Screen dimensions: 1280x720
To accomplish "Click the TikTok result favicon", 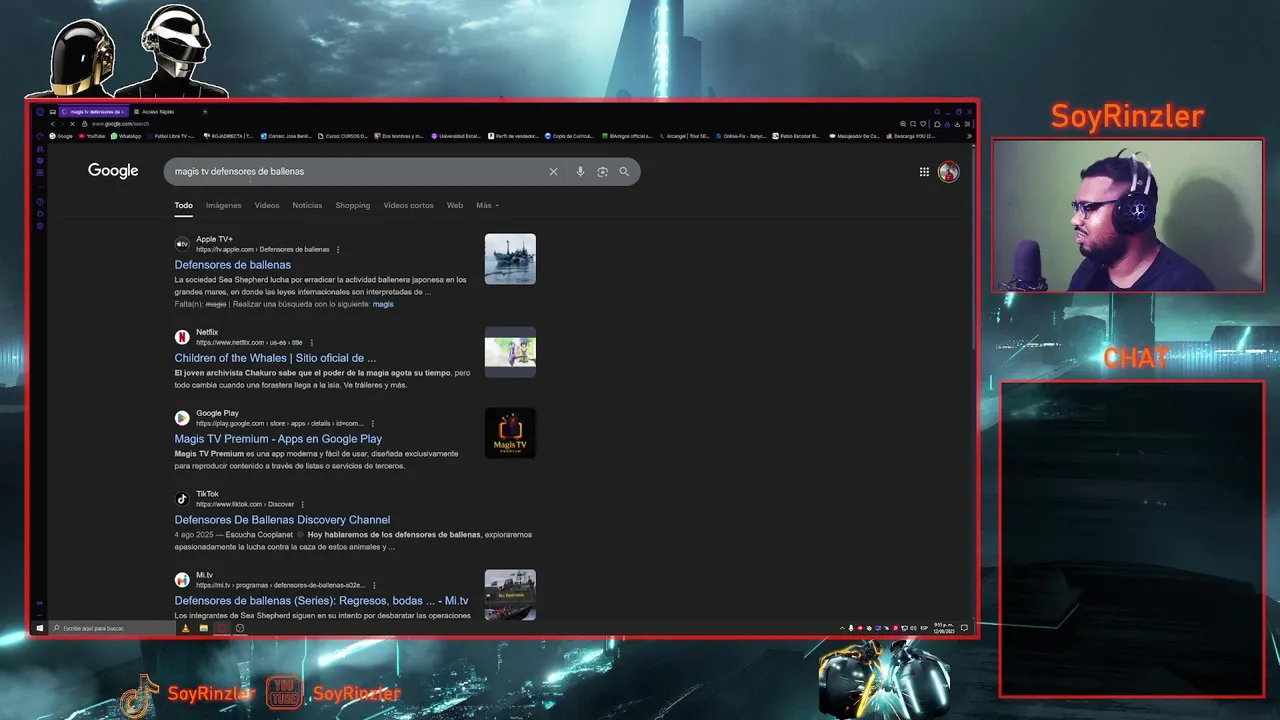I will [x=182, y=499].
